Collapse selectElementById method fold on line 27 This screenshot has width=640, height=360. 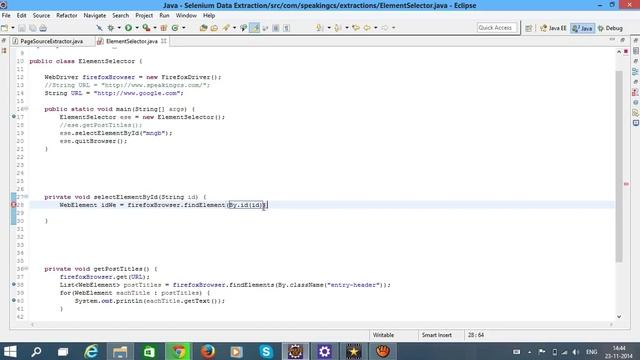27,196
